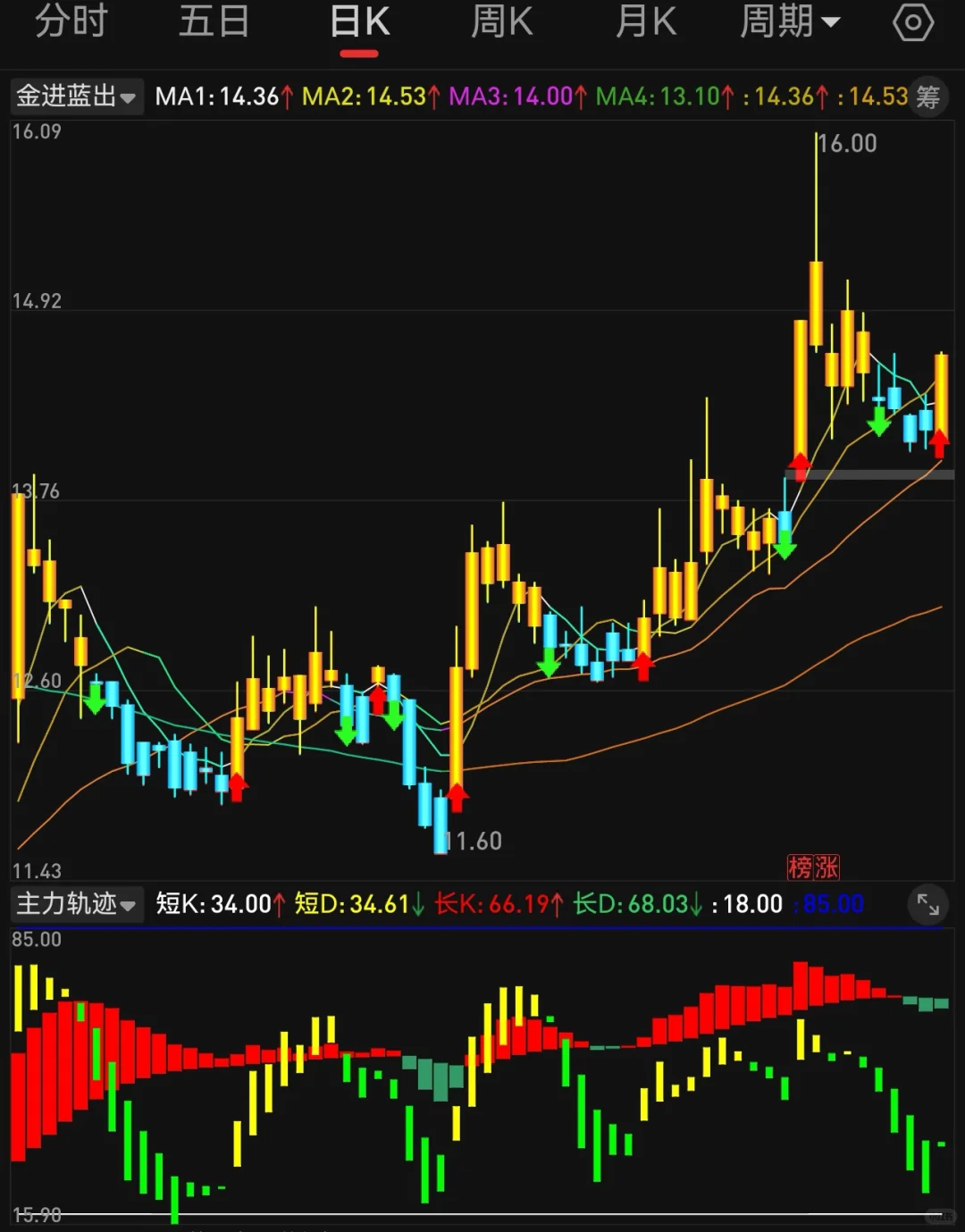Switch to the 分时 intraday tab
The height and width of the screenshot is (1232, 965).
pyautogui.click(x=71, y=22)
